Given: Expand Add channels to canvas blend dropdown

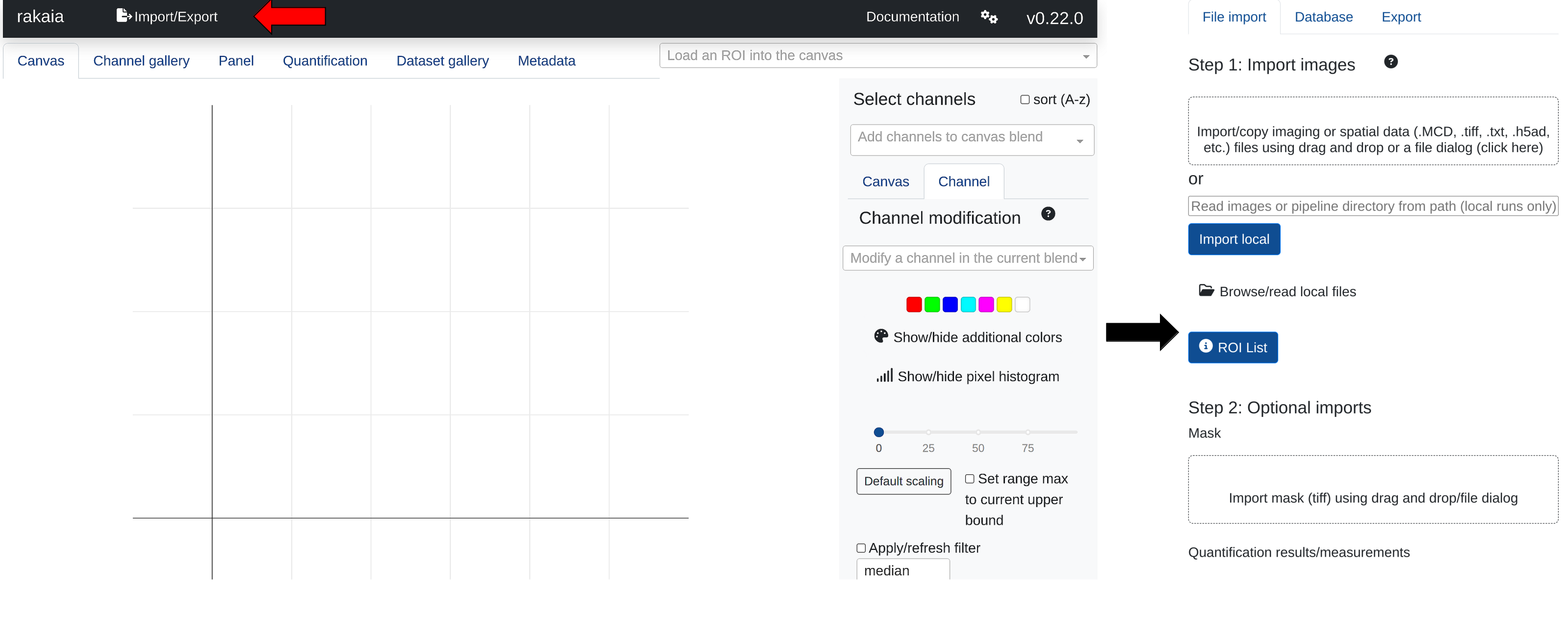Looking at the screenshot, I should (972, 139).
